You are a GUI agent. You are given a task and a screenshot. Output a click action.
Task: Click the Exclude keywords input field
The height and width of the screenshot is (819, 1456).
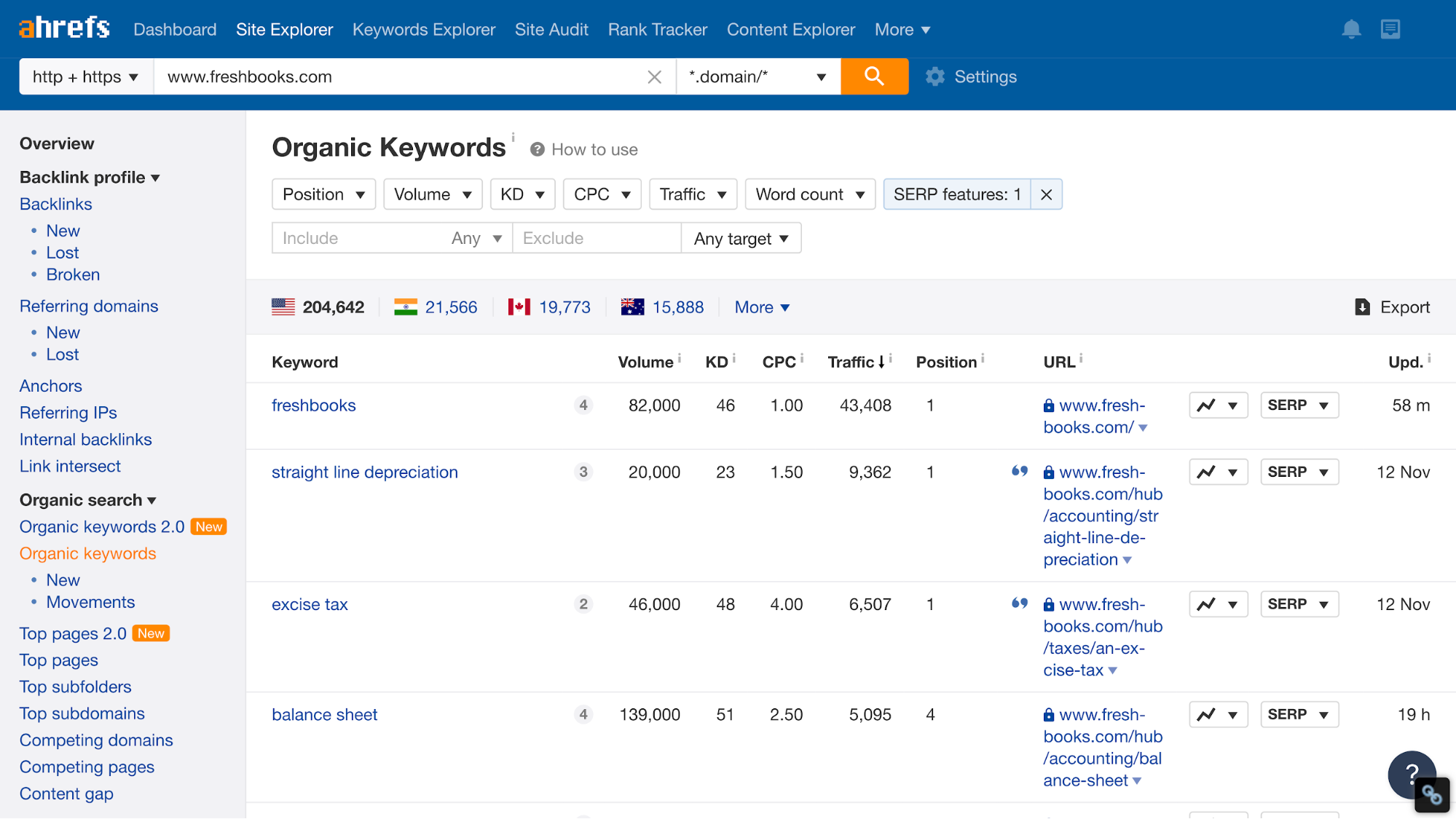(597, 238)
